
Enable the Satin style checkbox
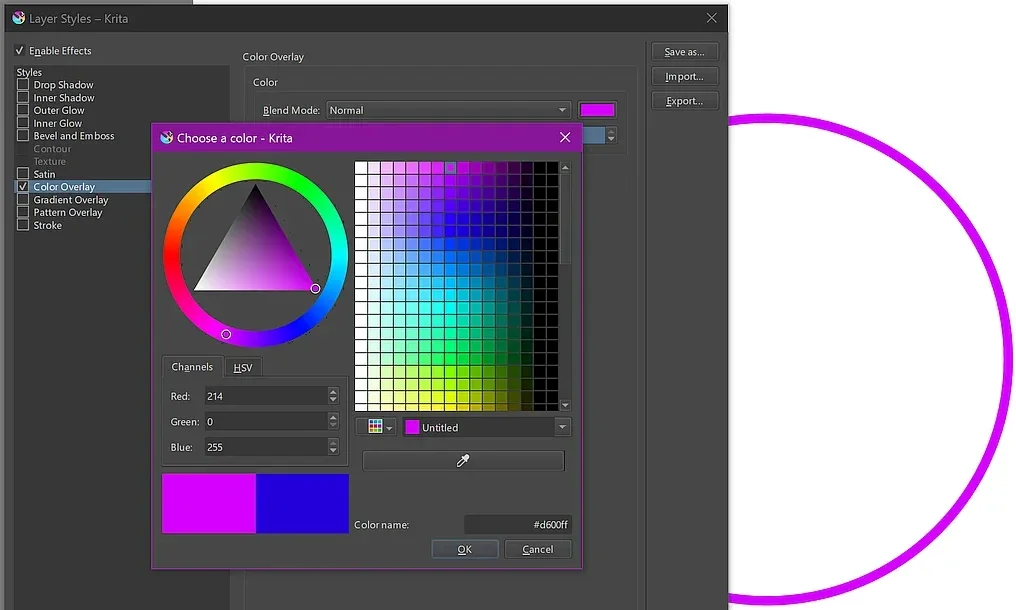[23, 174]
